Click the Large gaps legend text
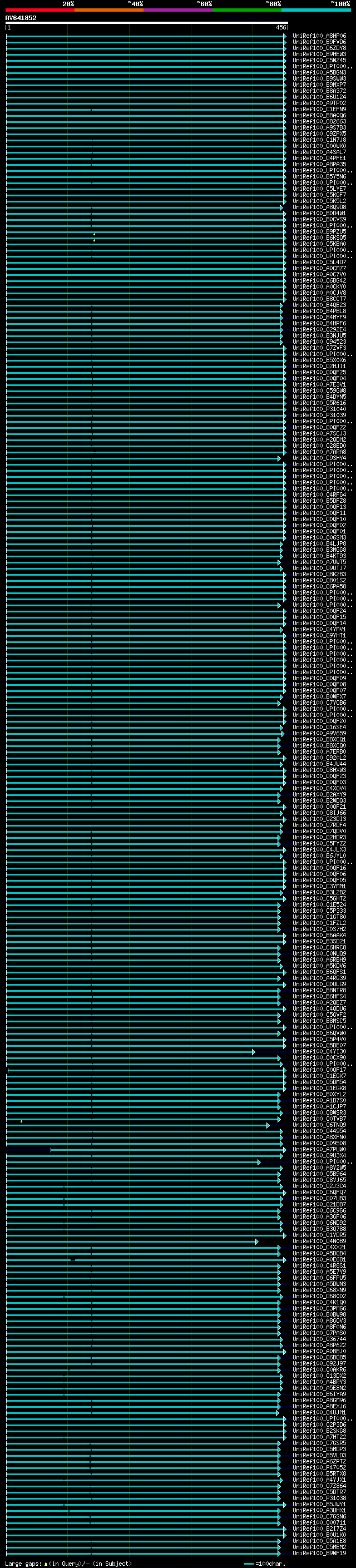356x1568 pixels. [68, 1564]
